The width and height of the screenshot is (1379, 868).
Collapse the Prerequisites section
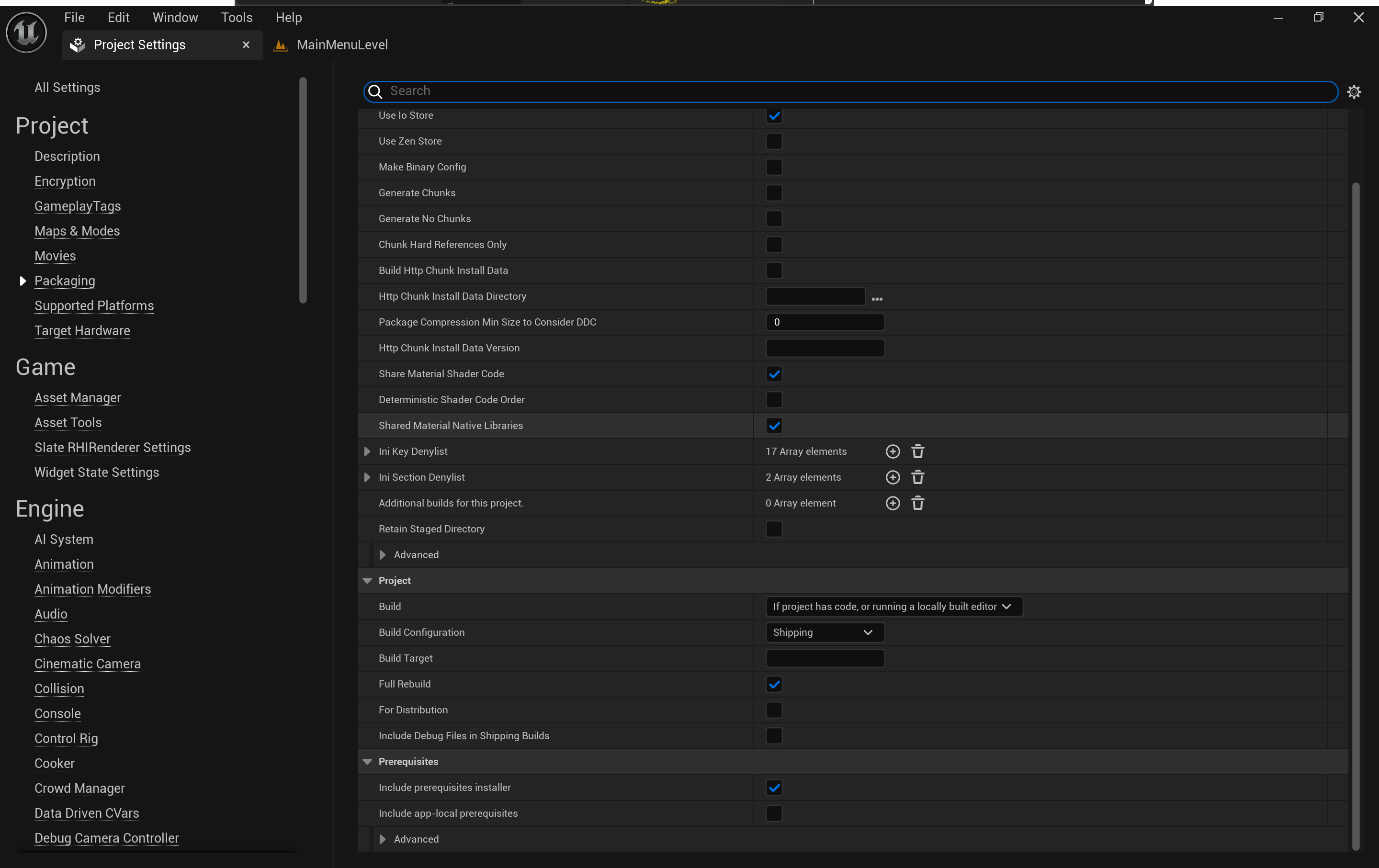click(367, 762)
